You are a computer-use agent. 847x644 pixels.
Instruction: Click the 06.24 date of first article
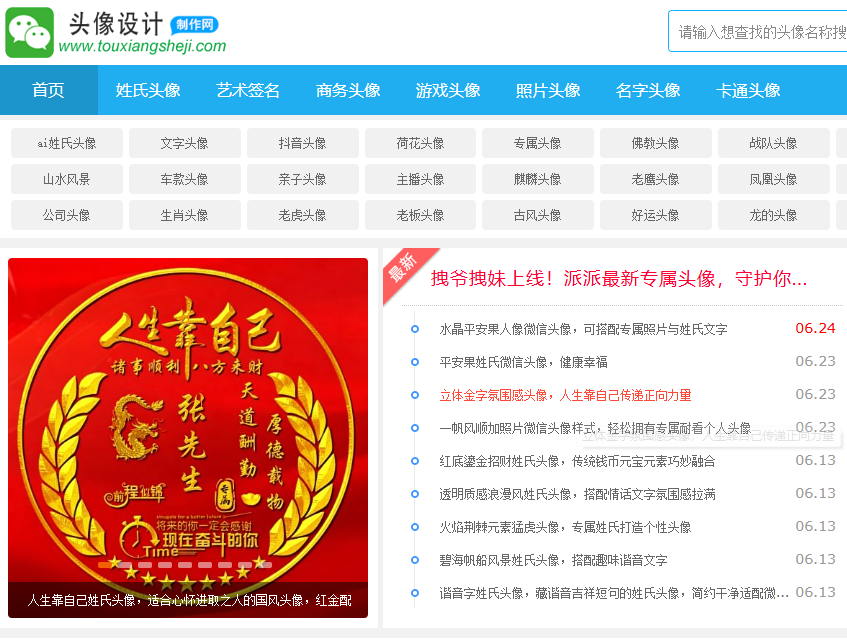click(x=815, y=328)
